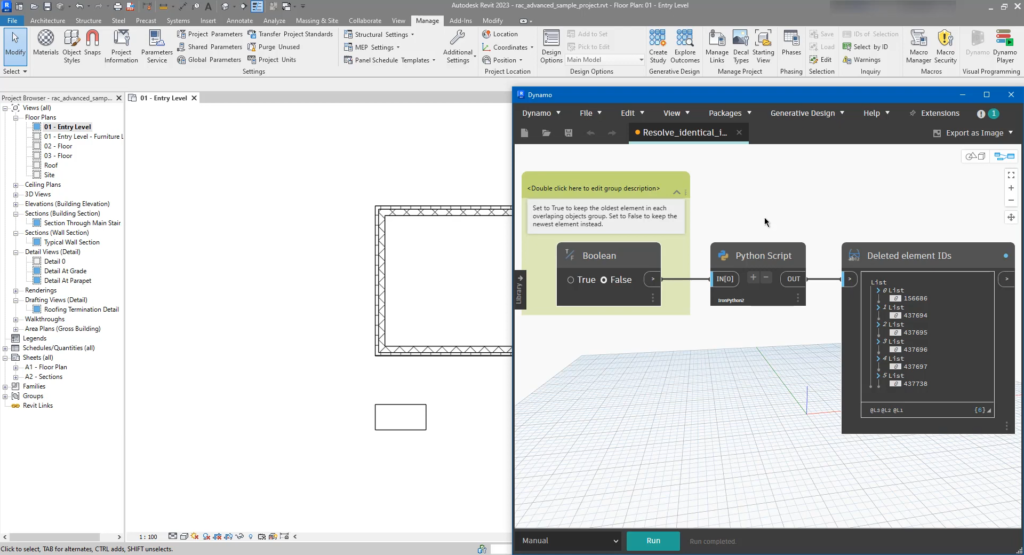Image resolution: width=1024 pixels, height=555 pixels.
Task: Click element ID 437738 in the list
Action: [915, 384]
